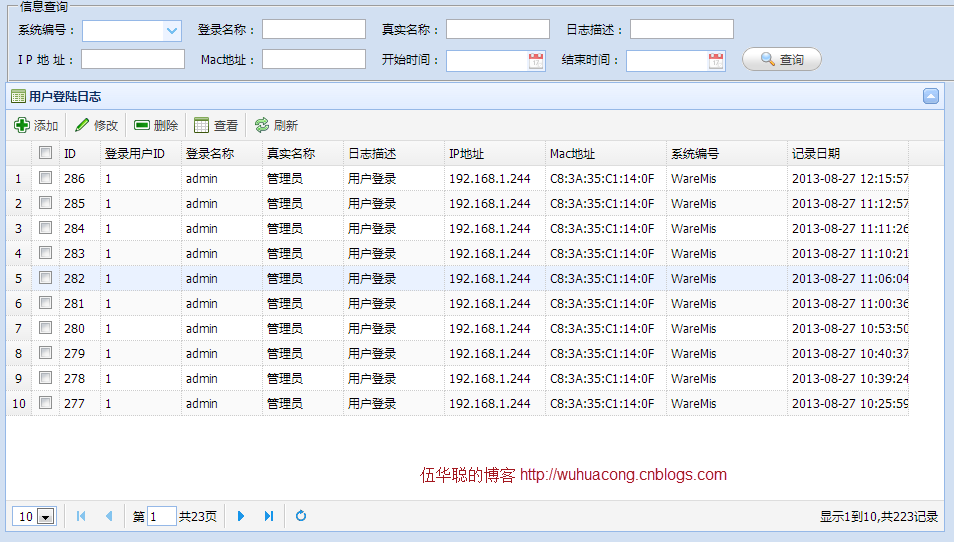Open the 结束时间 calendar picker
954x542 pixels.
(x=716, y=60)
